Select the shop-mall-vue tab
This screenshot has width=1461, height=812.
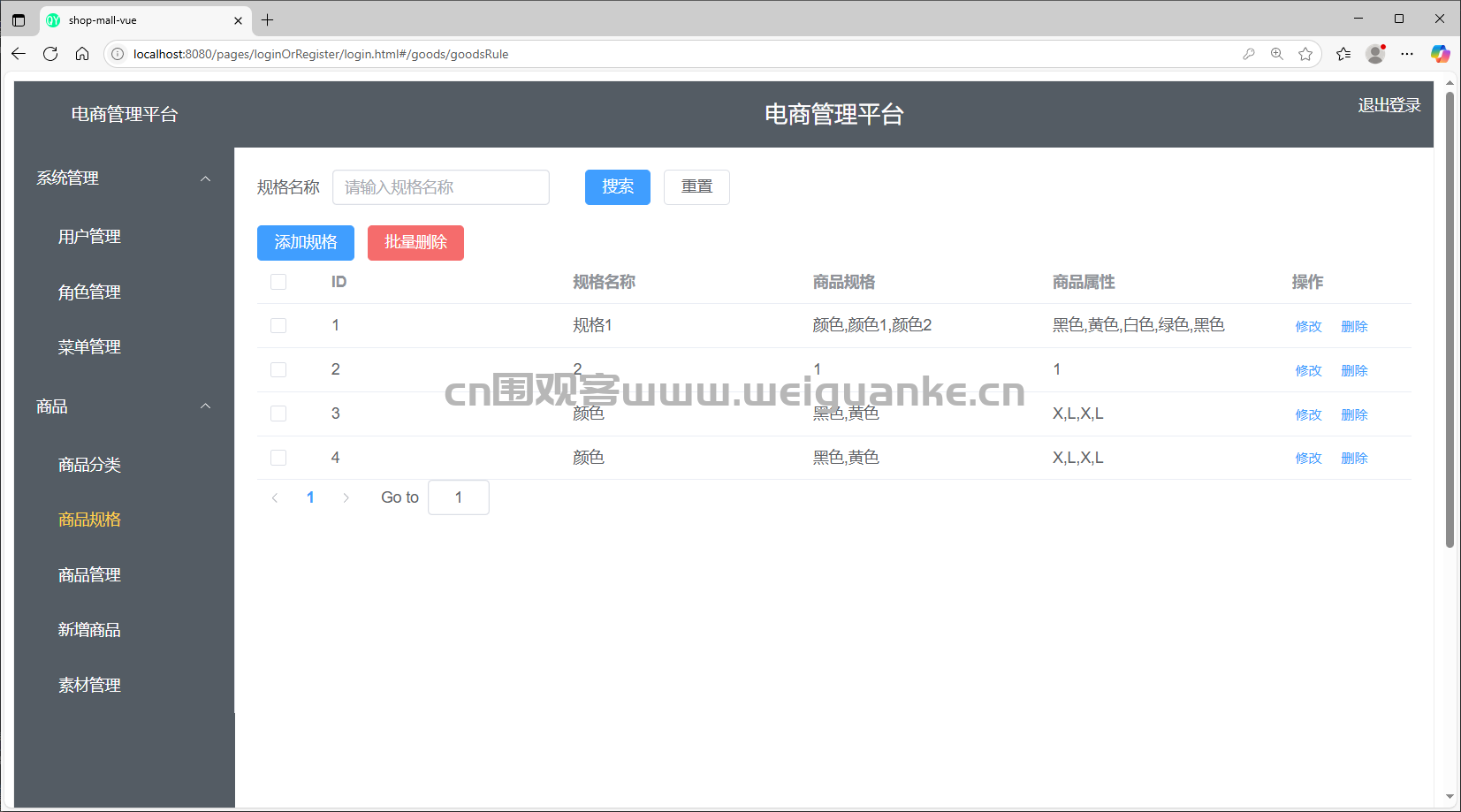pyautogui.click(x=145, y=20)
